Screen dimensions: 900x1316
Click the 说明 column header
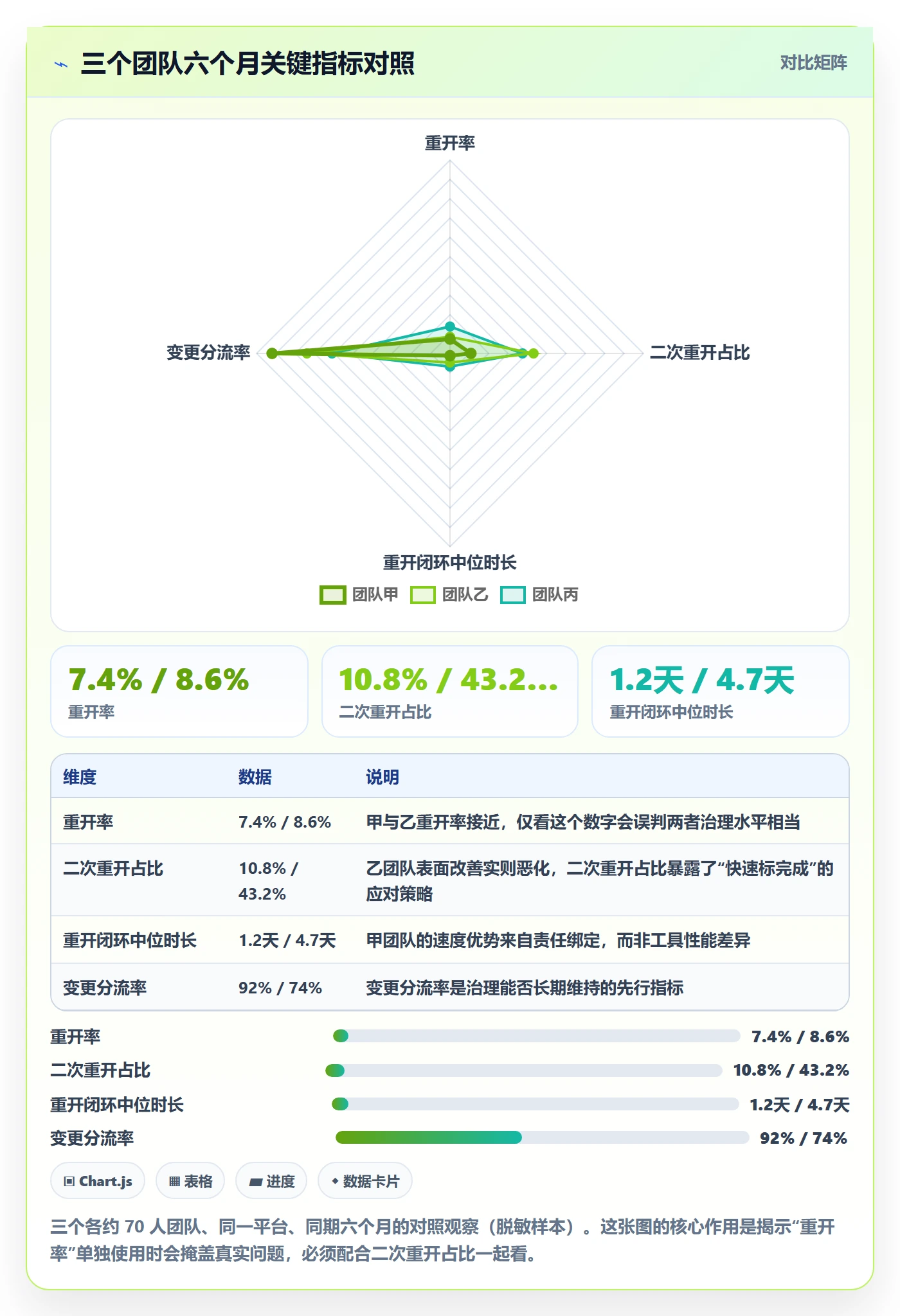382,777
